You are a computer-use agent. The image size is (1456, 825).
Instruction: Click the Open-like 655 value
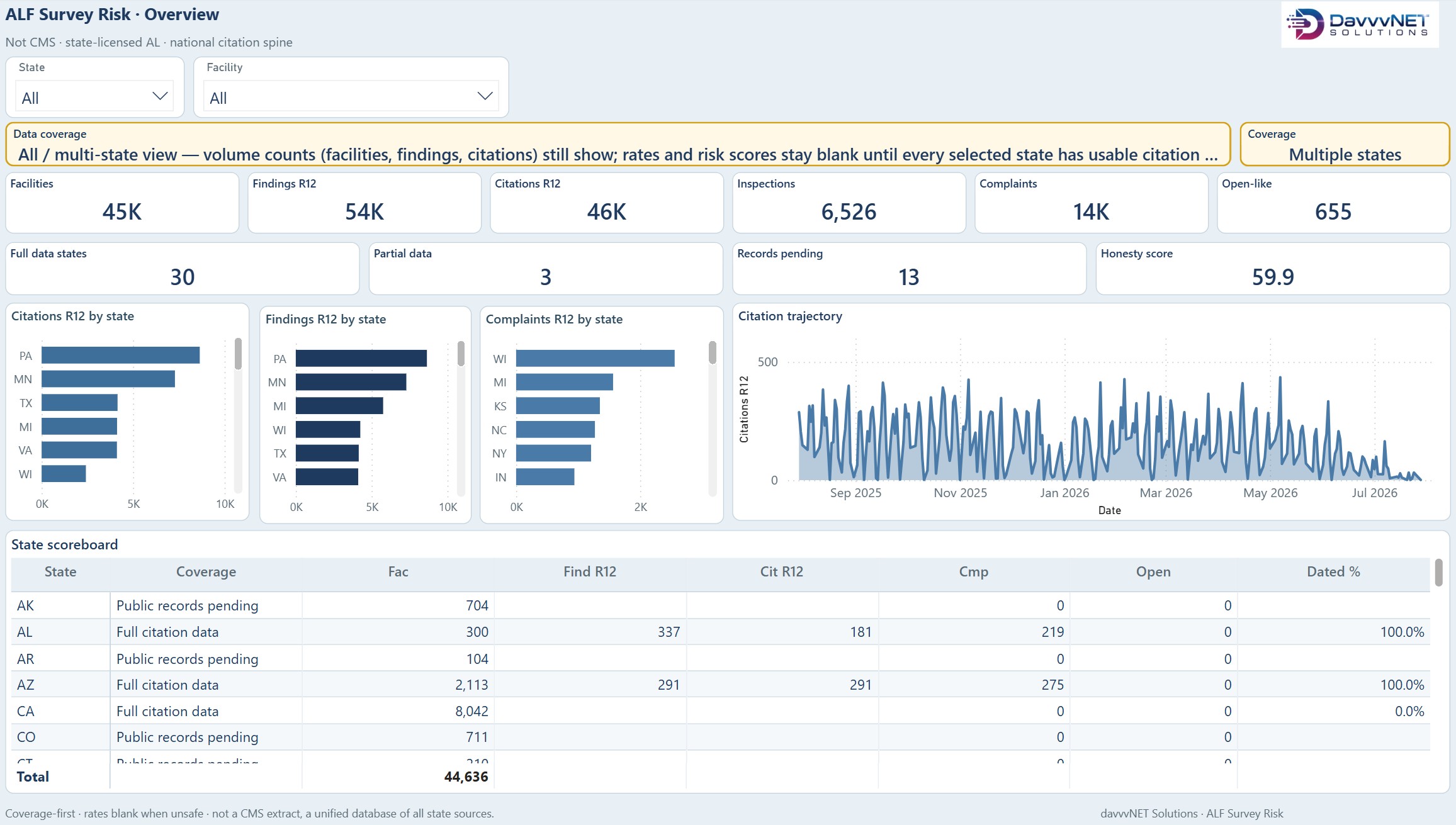click(x=1333, y=212)
